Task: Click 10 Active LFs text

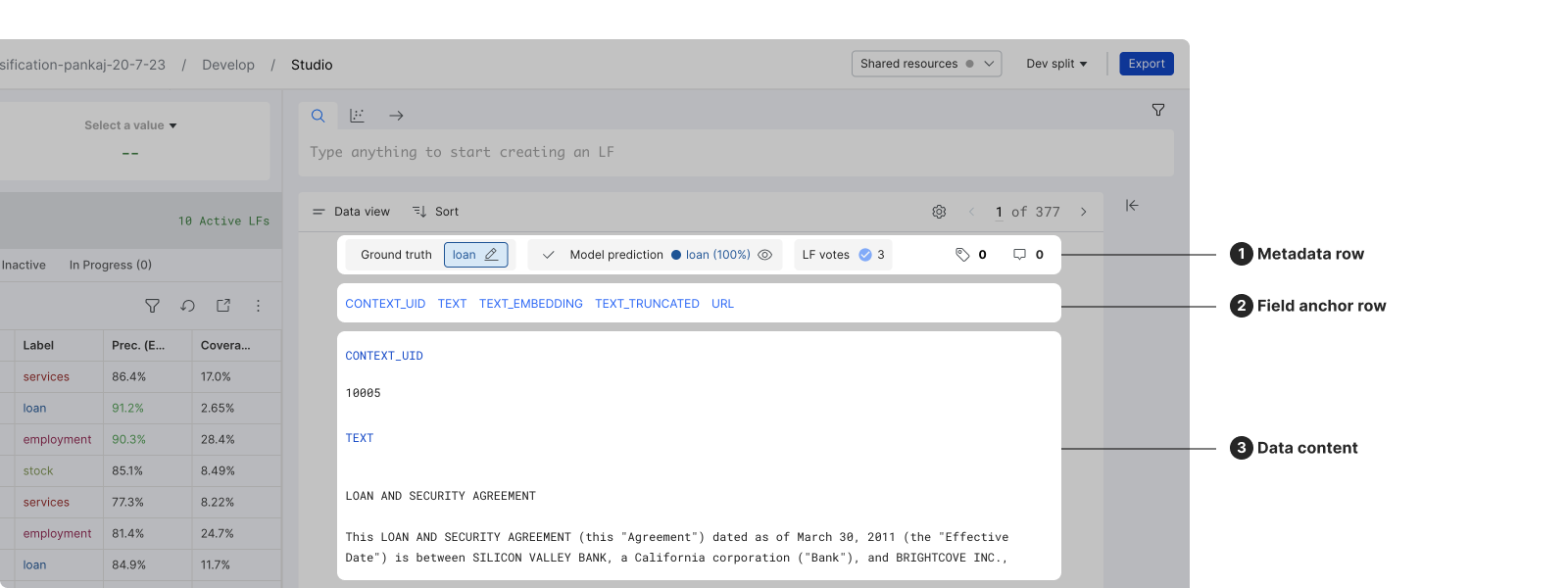Action: point(223,221)
